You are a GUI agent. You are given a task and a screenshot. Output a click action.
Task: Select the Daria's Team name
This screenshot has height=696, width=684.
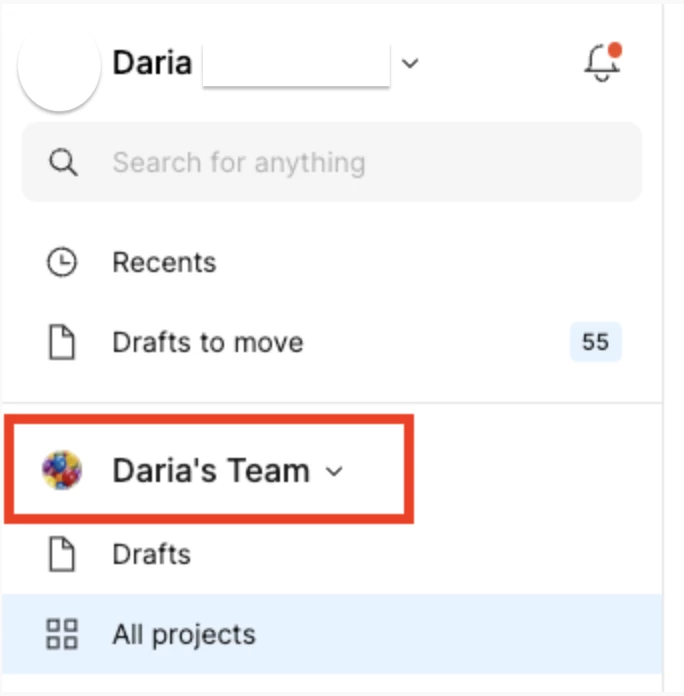(211, 471)
